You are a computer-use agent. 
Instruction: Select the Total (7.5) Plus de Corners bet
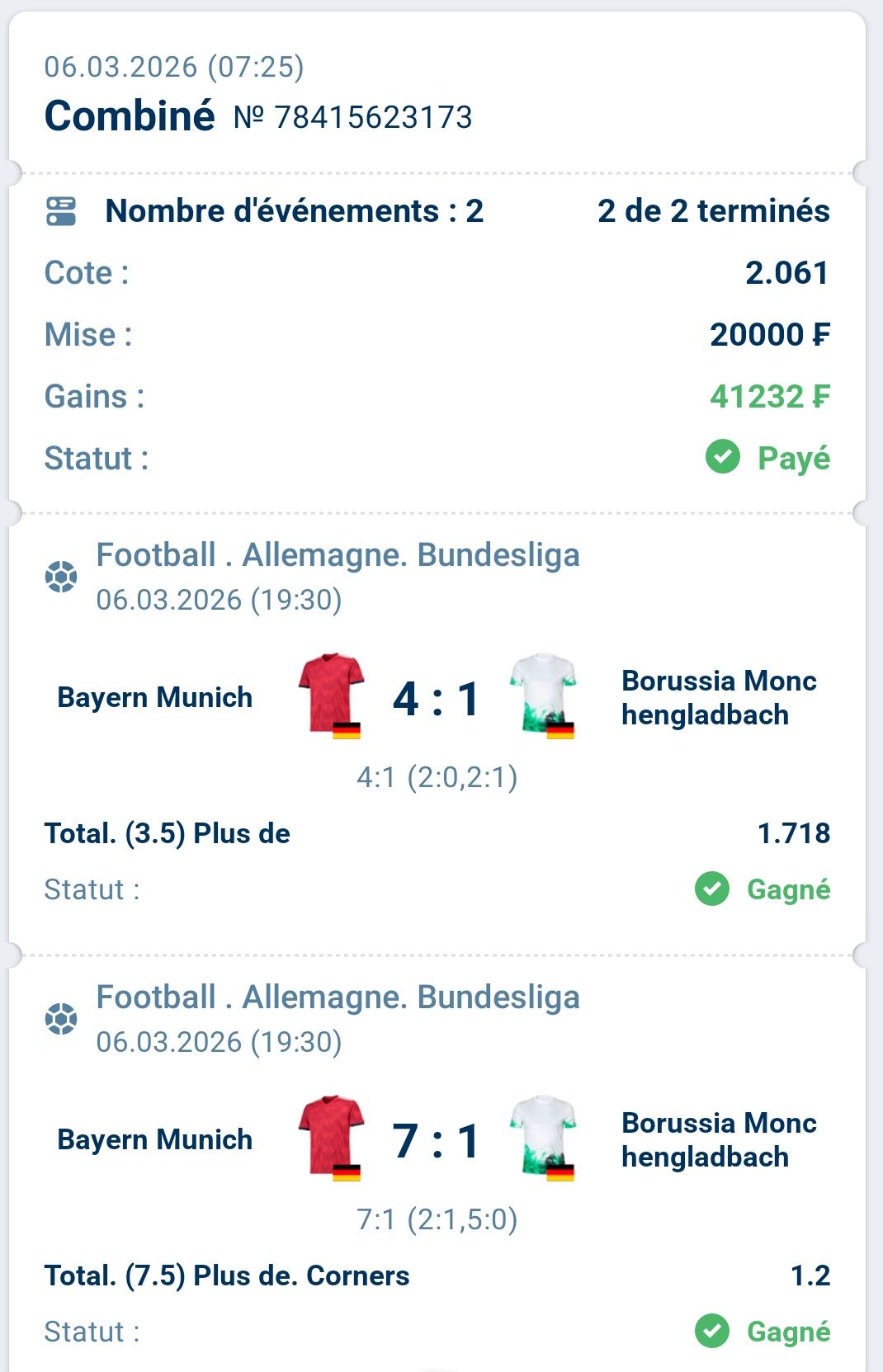click(227, 1275)
